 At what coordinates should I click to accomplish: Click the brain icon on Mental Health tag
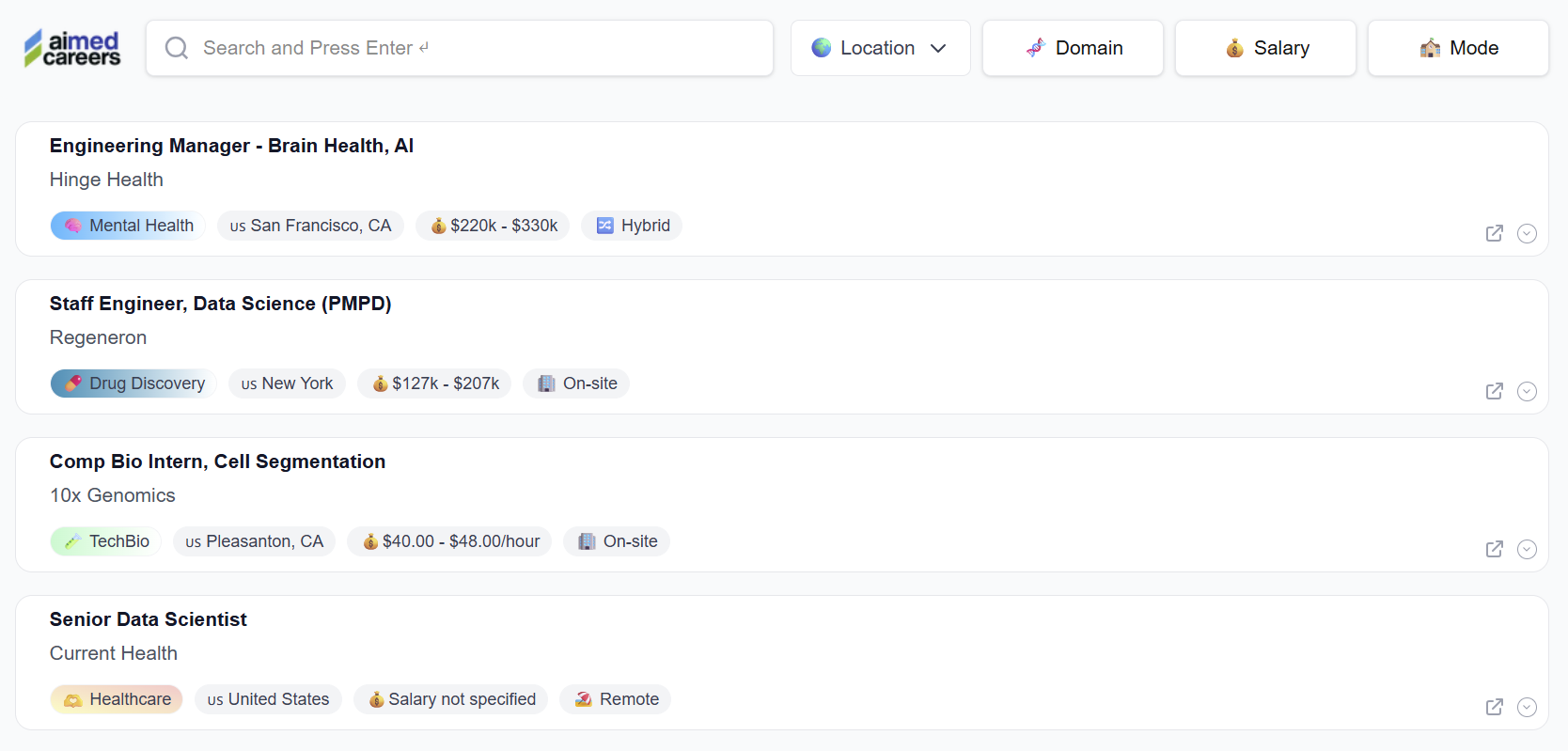click(72, 226)
